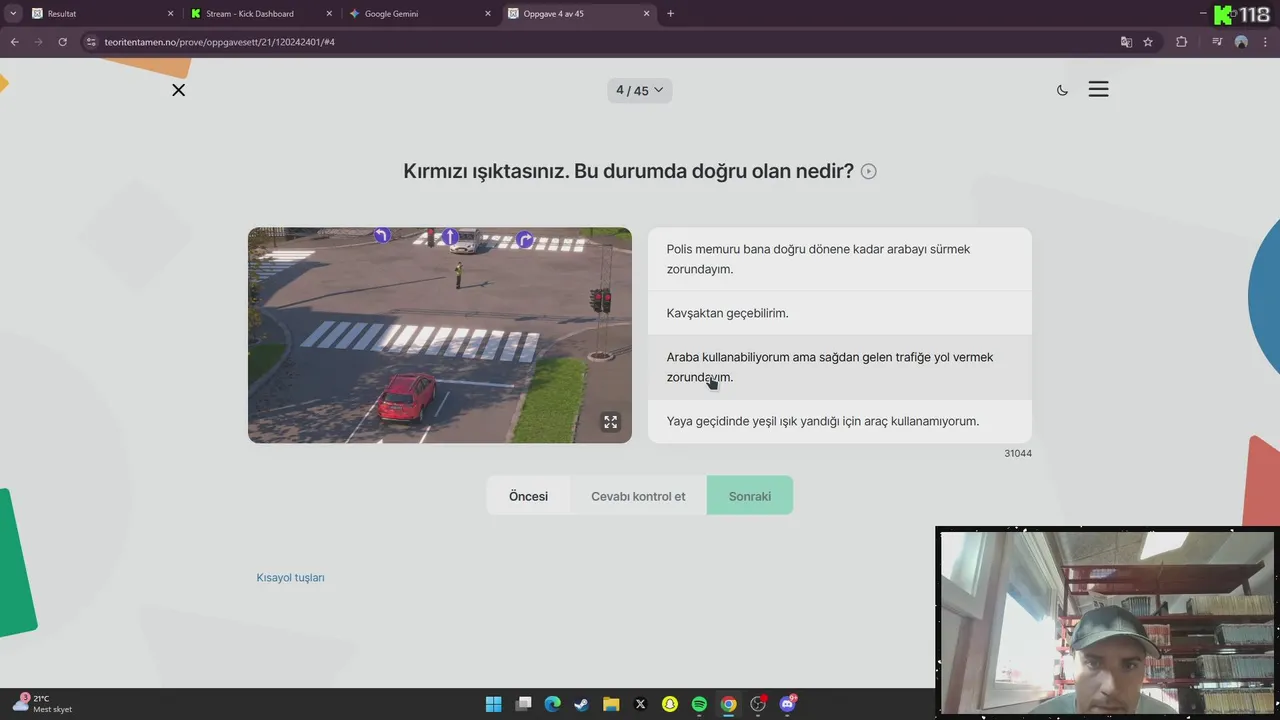This screenshot has width=1280, height=720.
Task: Open the 'Kısayol tuşları' link
Action: coord(290,578)
